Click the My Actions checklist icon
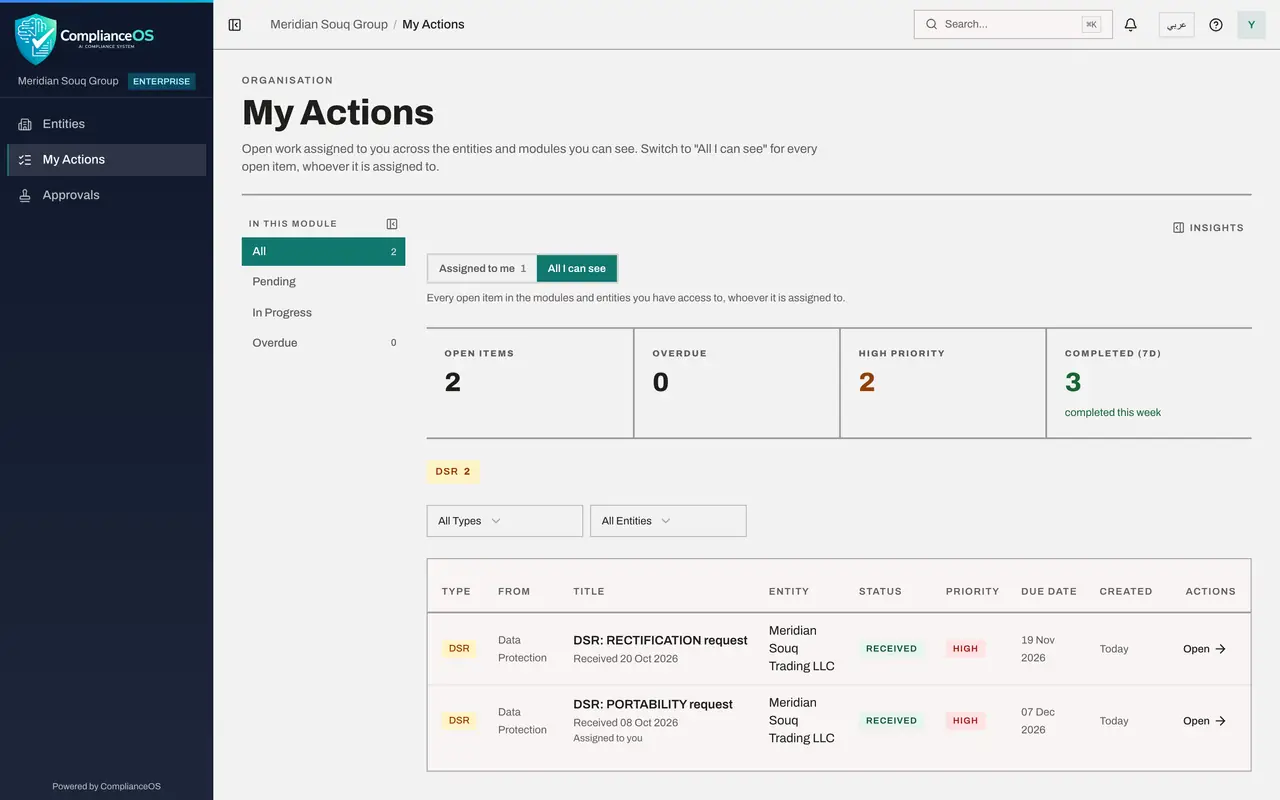The image size is (1280, 800). (x=25, y=160)
